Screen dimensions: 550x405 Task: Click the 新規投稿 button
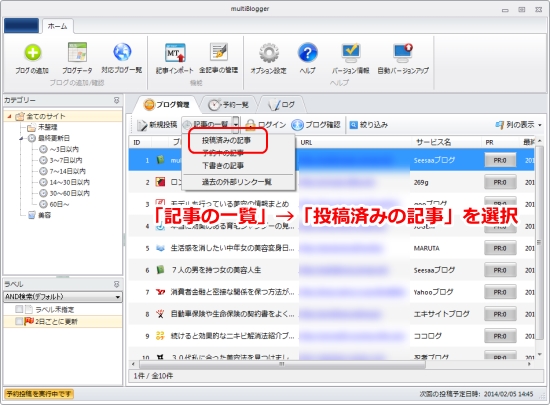tap(157, 125)
